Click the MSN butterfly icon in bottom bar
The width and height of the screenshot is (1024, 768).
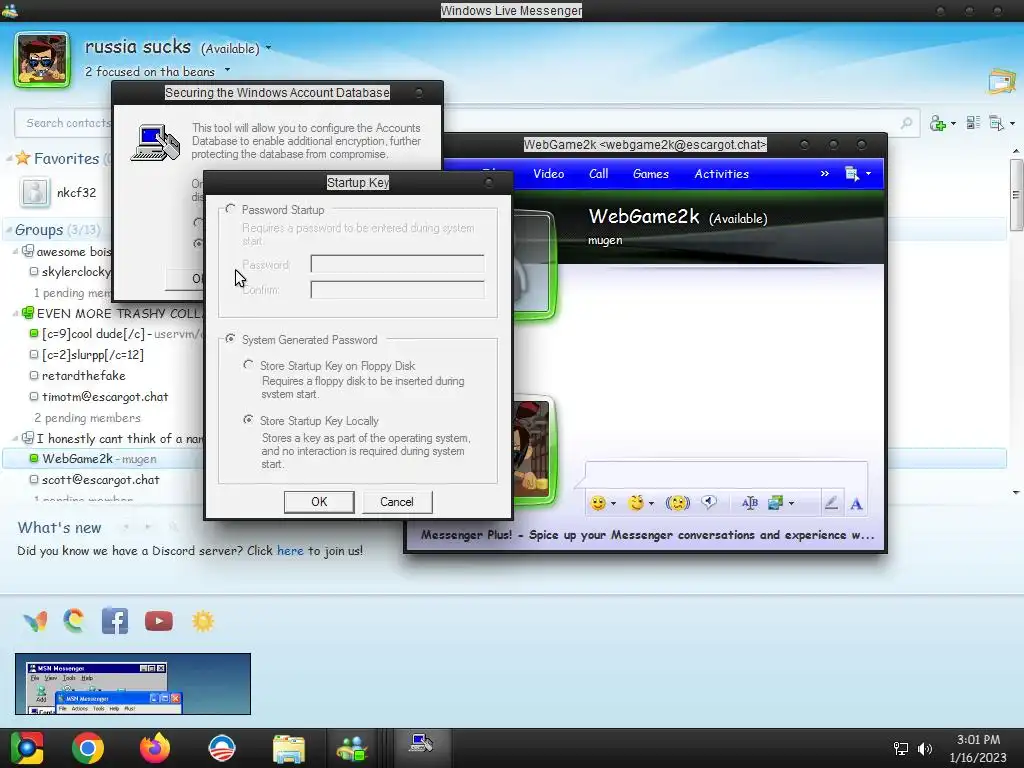point(35,621)
